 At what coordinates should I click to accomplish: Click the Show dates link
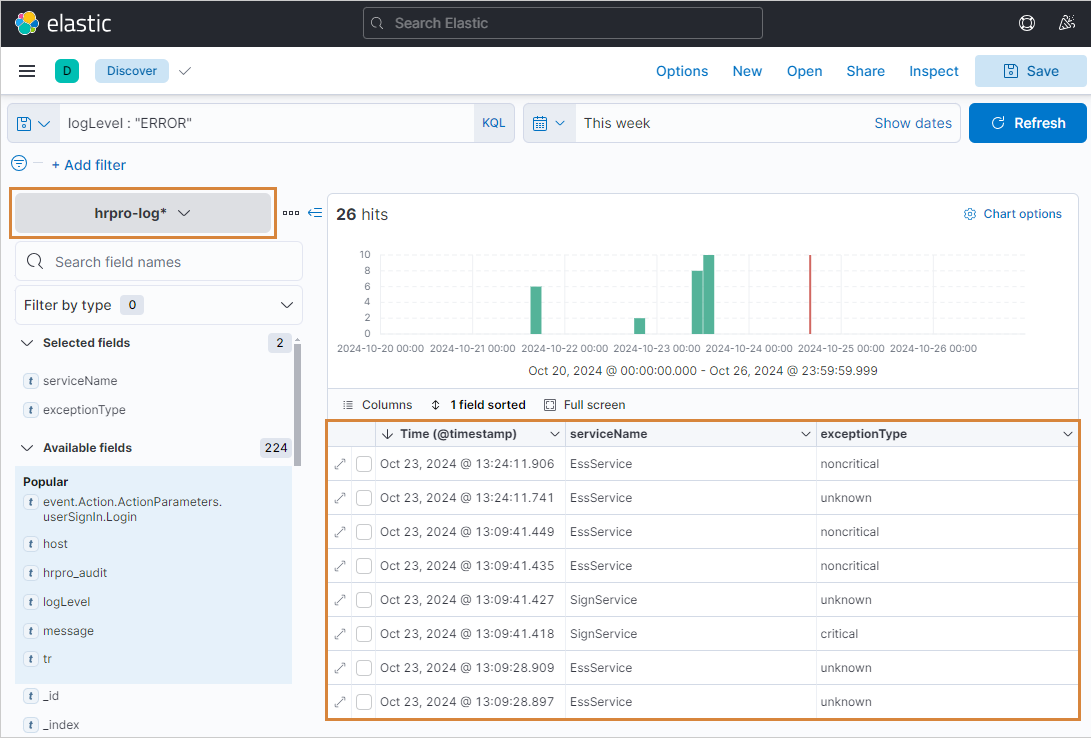tap(913, 123)
